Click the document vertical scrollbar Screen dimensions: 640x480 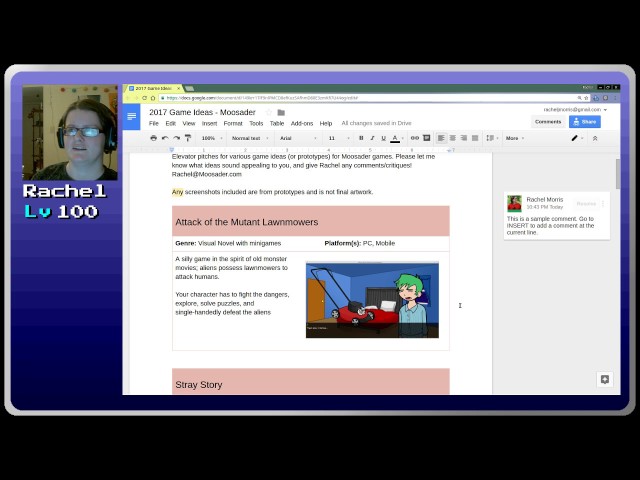[618, 174]
